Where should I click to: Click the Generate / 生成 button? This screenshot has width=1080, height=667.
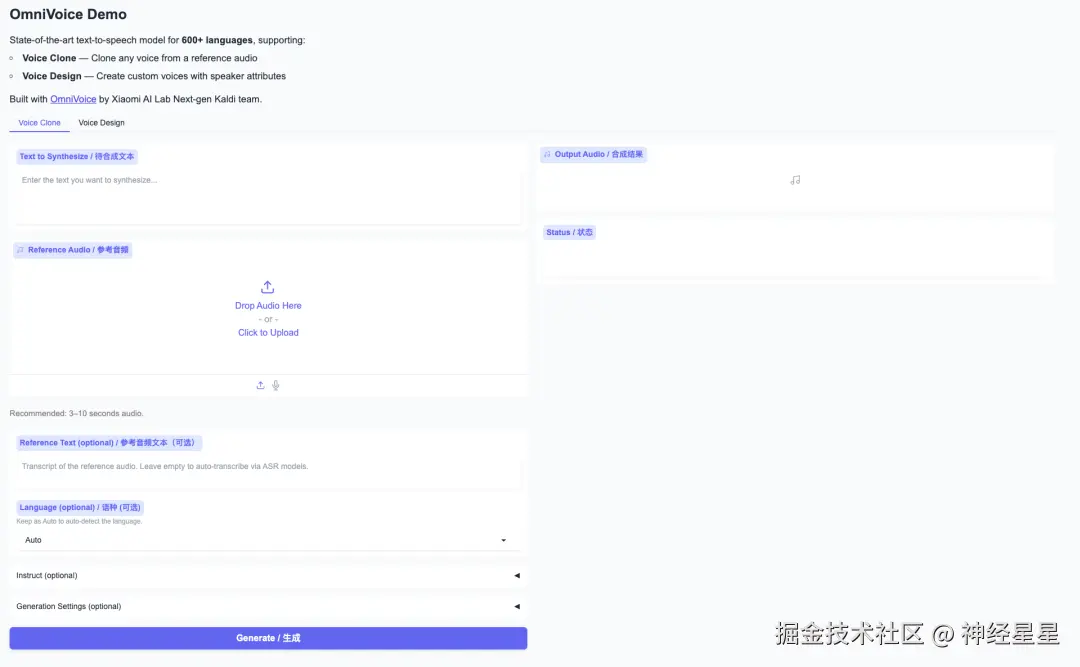point(268,638)
